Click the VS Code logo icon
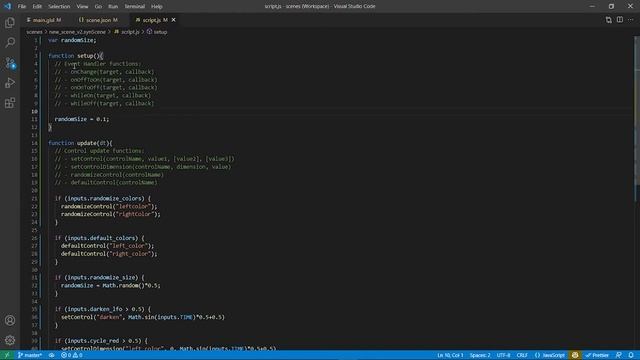 [x=7, y=6]
